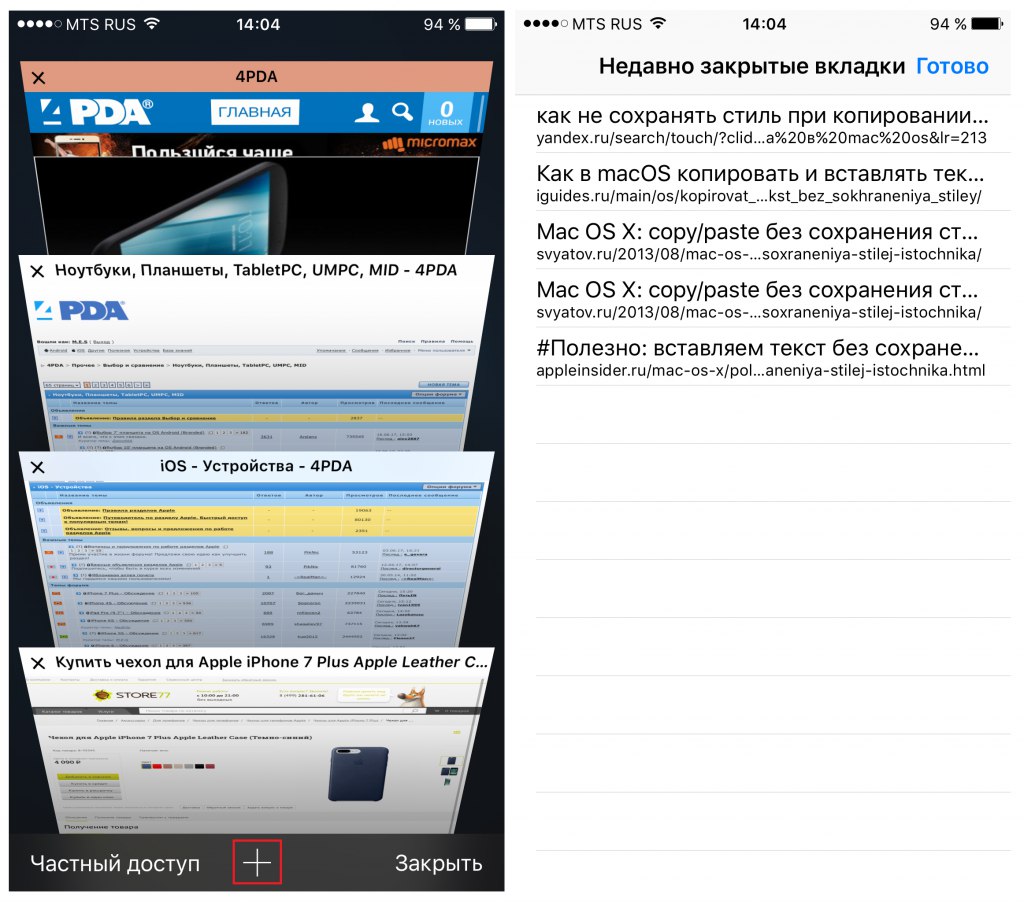Close the Ноутбуки, Планшеты tab card
The width and height of the screenshot is (1024, 902).
pyautogui.click(x=37, y=271)
